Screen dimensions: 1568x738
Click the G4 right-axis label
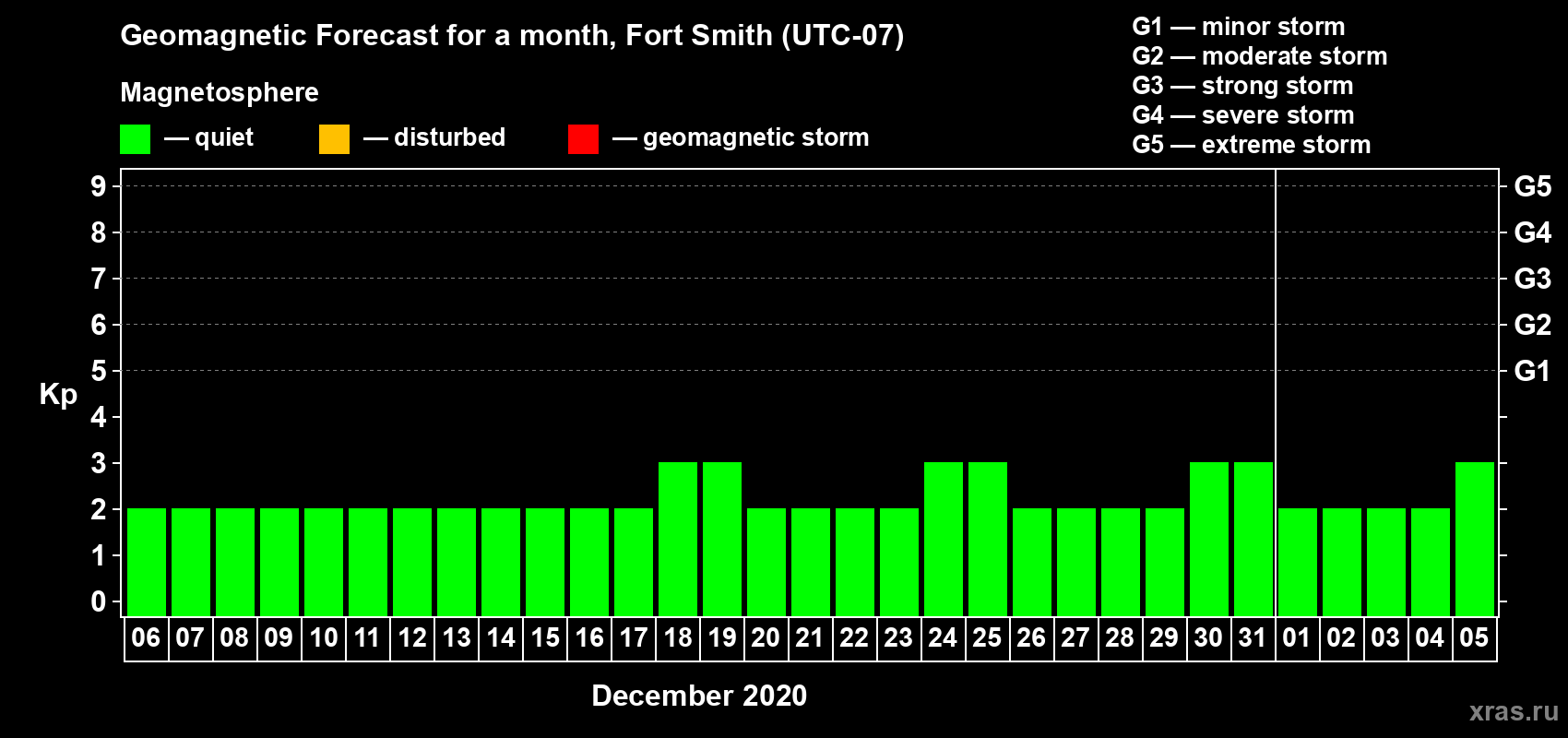click(1533, 232)
